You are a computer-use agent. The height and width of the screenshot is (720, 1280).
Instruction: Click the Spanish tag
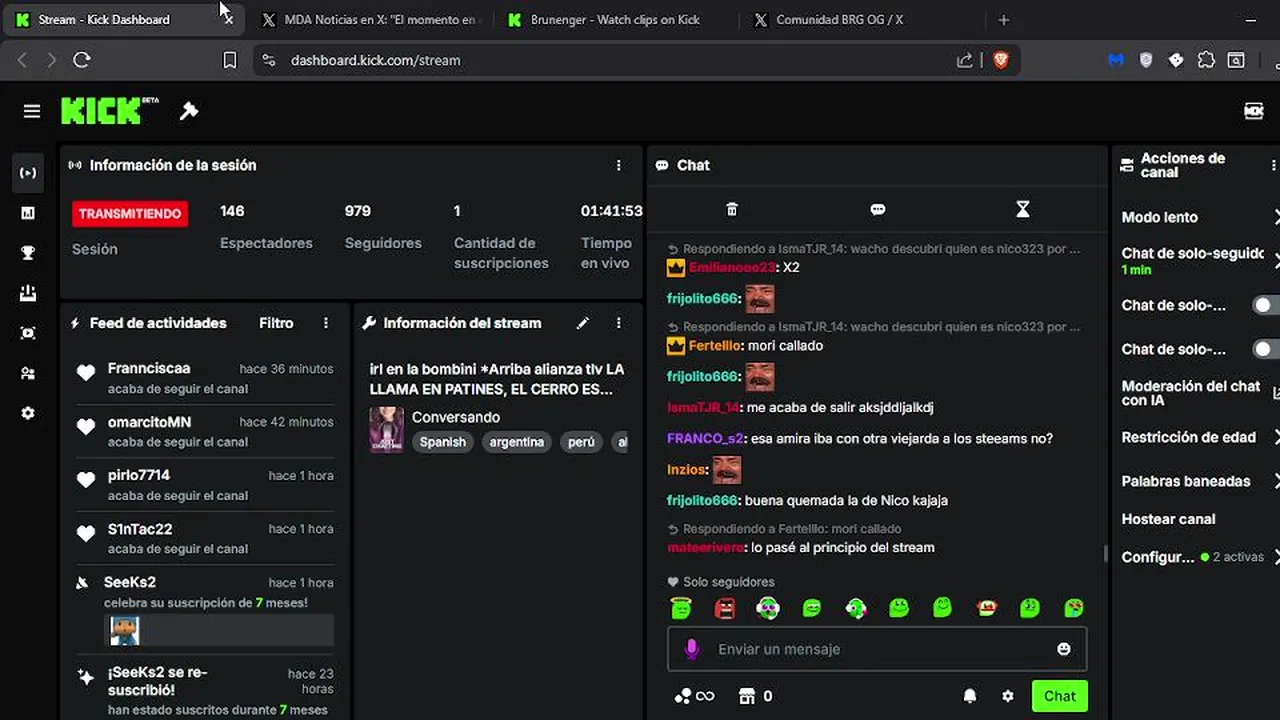coord(443,442)
